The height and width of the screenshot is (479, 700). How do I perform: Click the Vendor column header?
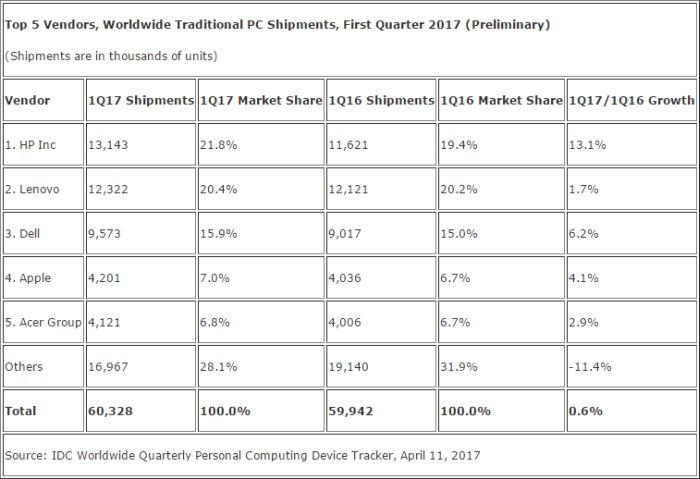(43, 100)
